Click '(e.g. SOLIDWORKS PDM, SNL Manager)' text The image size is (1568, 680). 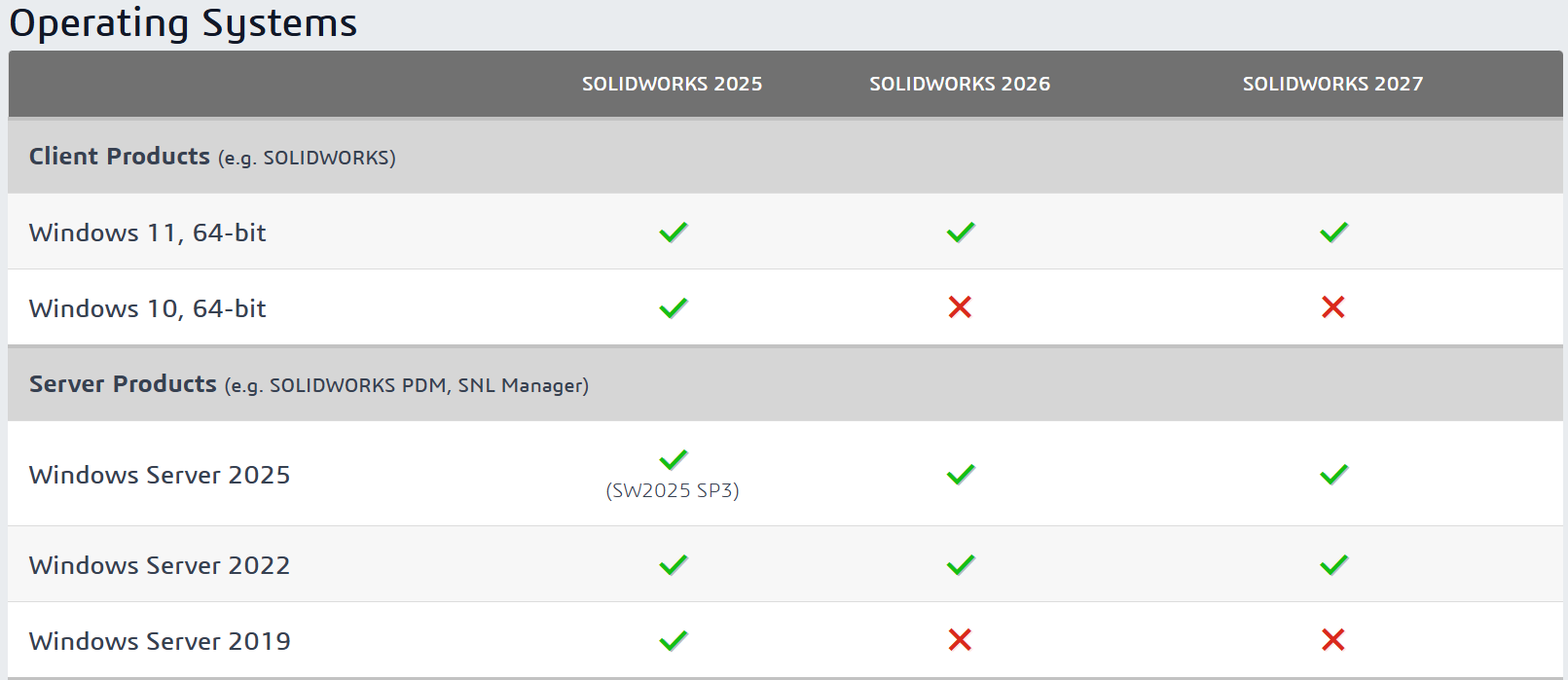tap(407, 385)
